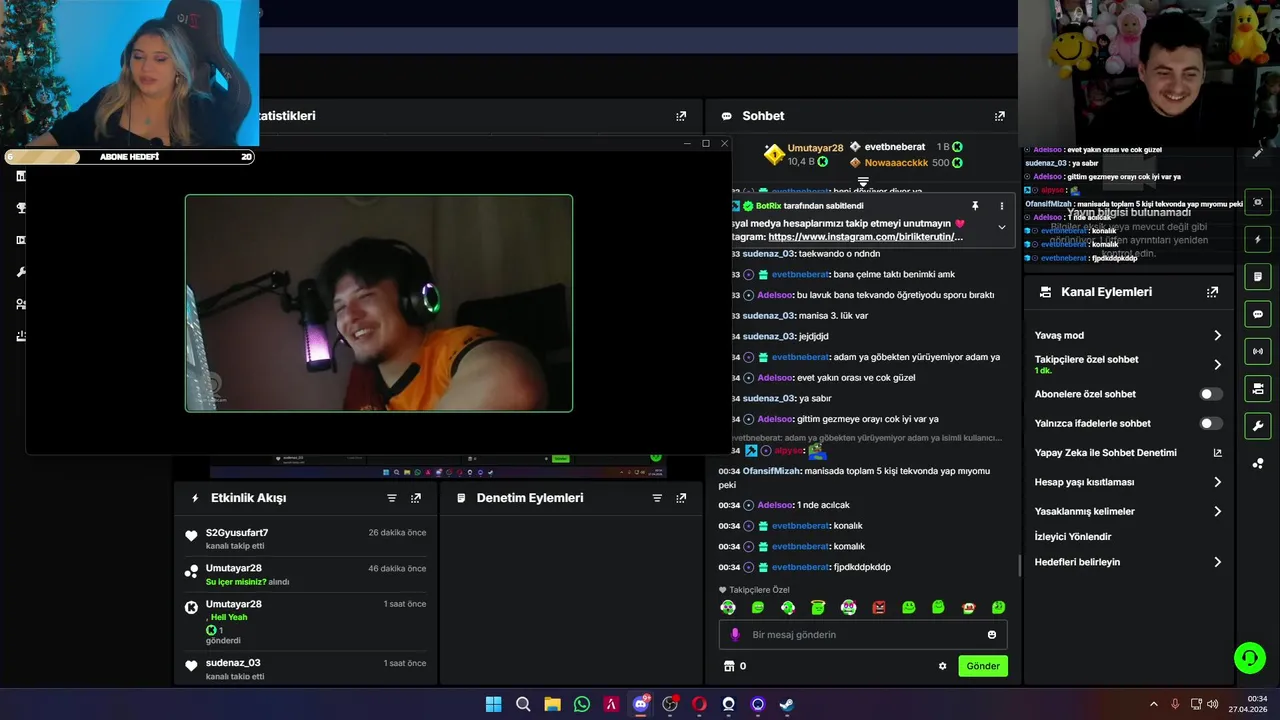1280x720 pixels.
Task: Expand Yavaş mod settings
Action: point(1128,336)
